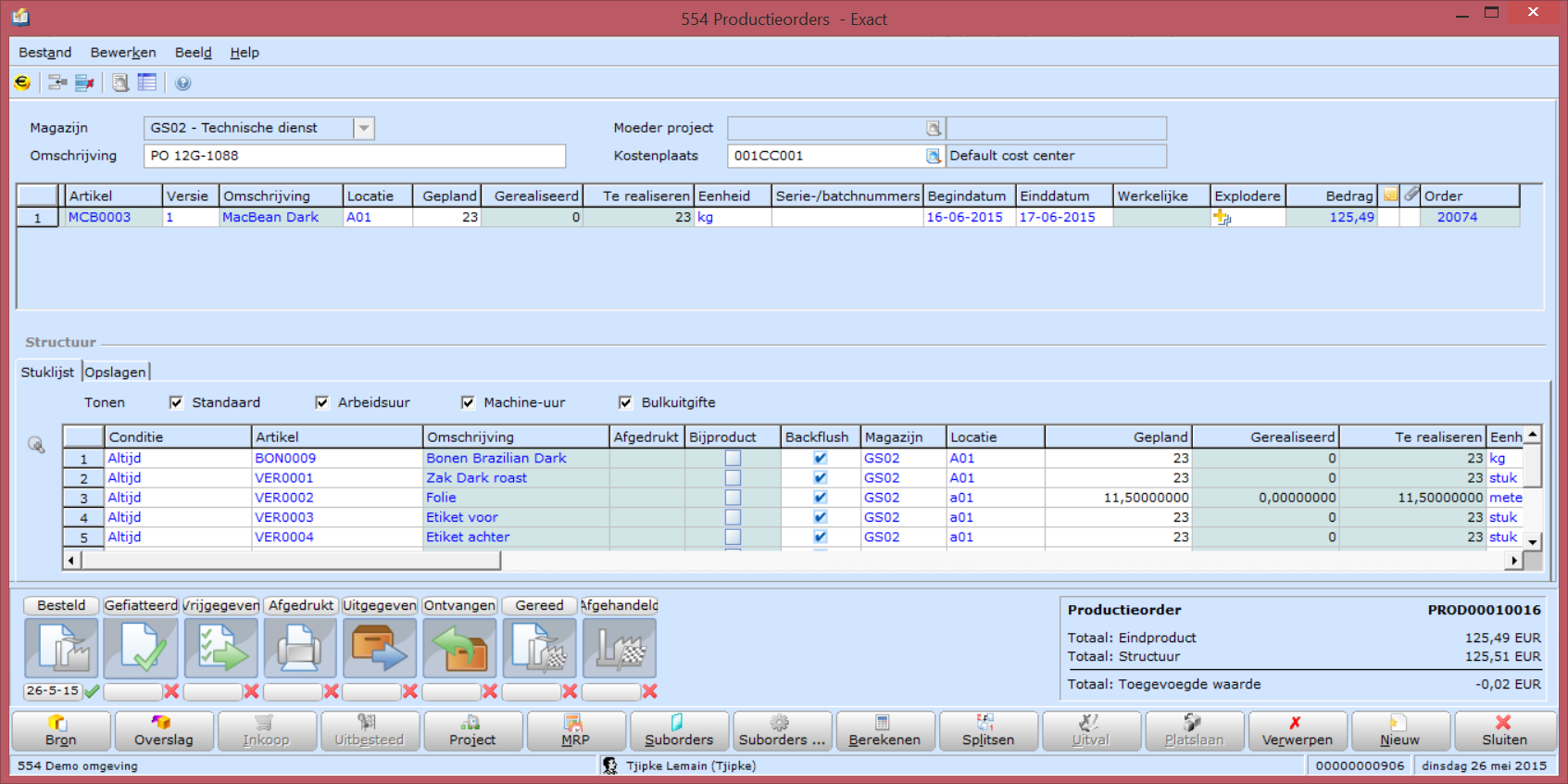The height and width of the screenshot is (784, 1568).
Task: Switch to the Opslagen tab
Action: (116, 372)
